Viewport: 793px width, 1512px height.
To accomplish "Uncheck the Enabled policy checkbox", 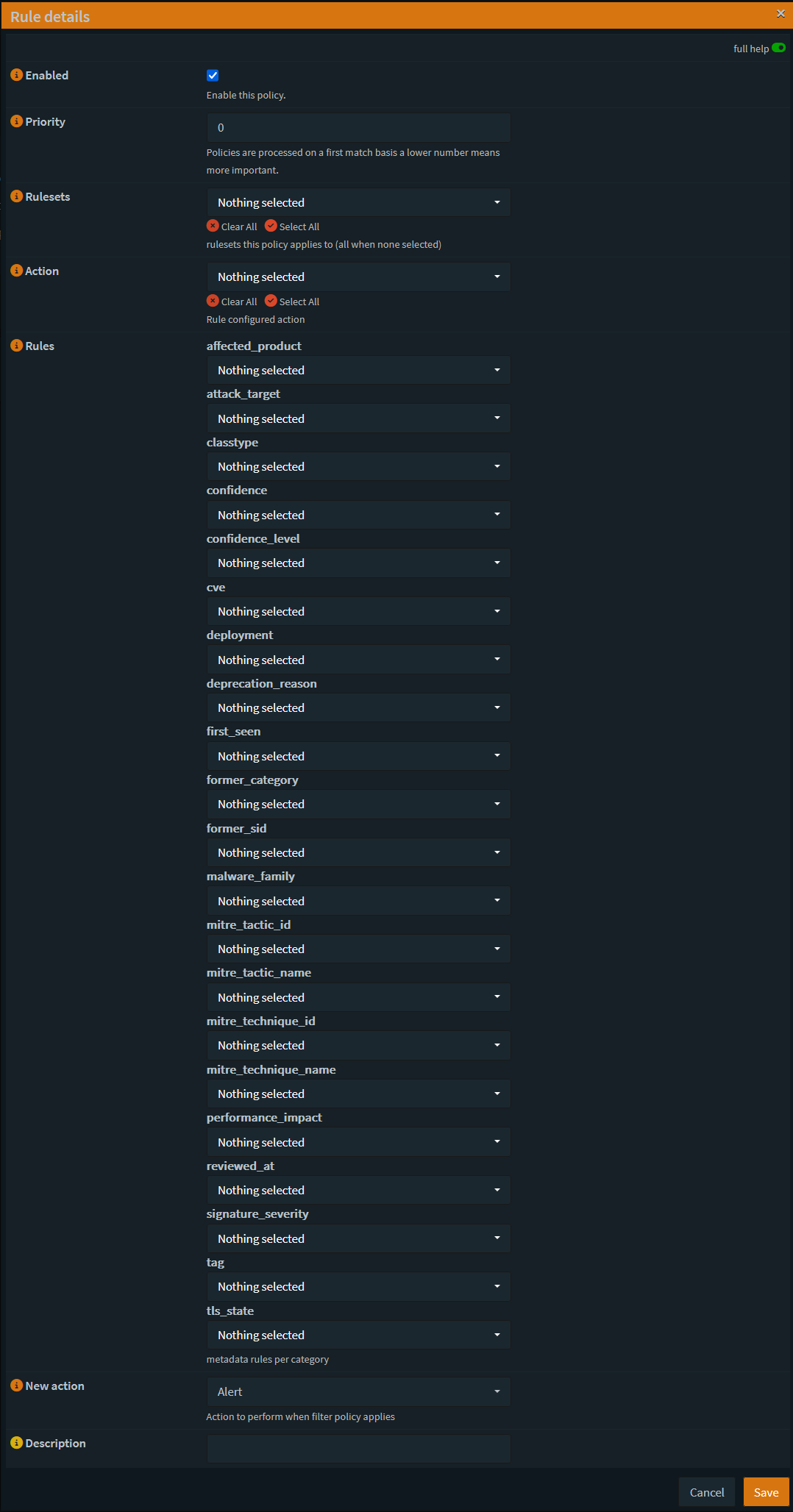I will point(213,75).
